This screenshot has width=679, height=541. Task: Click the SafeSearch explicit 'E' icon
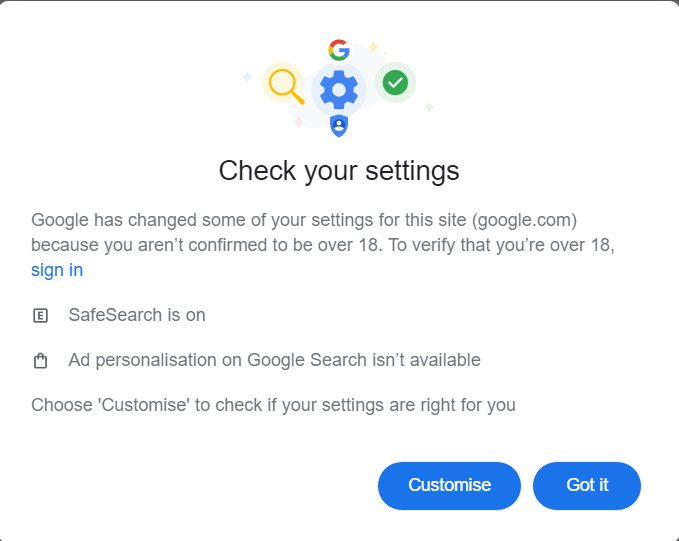[x=41, y=316]
